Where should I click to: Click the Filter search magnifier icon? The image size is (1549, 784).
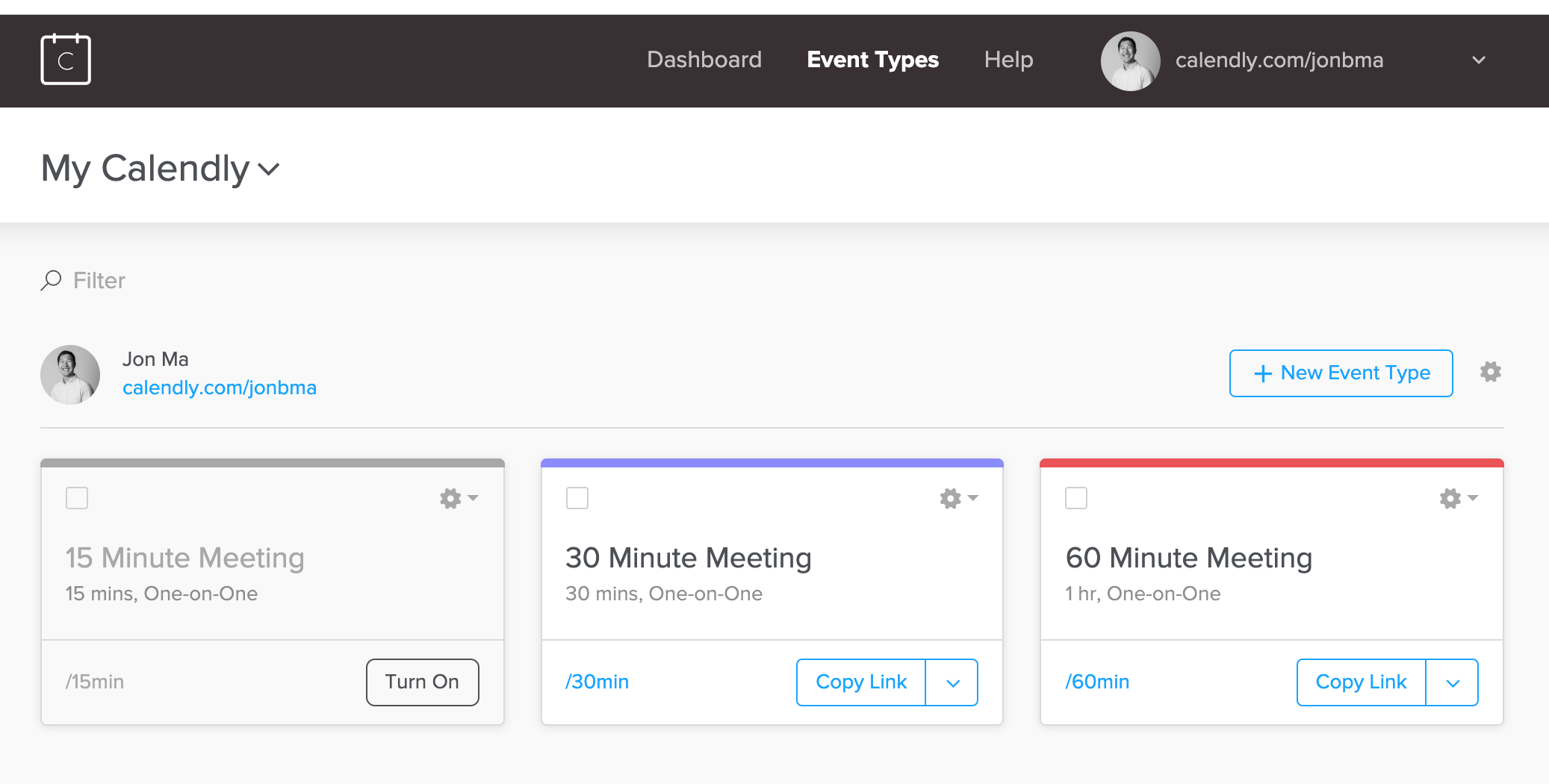point(51,280)
